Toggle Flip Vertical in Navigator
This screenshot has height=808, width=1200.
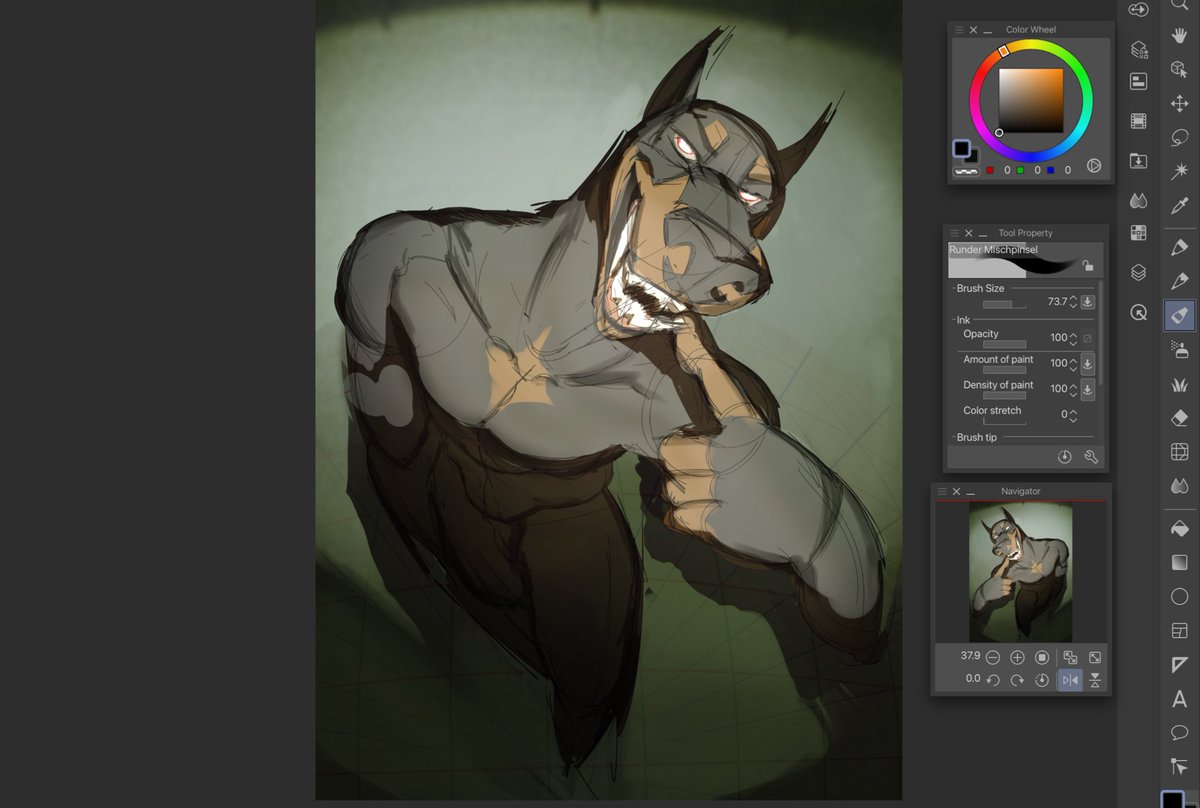click(x=1095, y=680)
